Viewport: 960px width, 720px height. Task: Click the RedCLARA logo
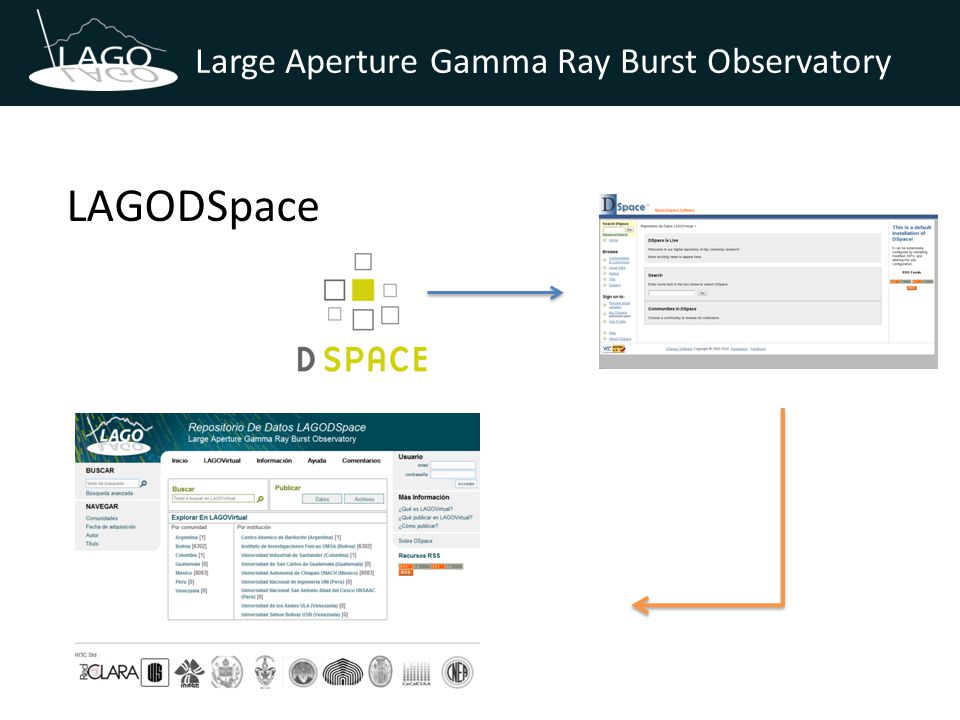click(x=107, y=672)
